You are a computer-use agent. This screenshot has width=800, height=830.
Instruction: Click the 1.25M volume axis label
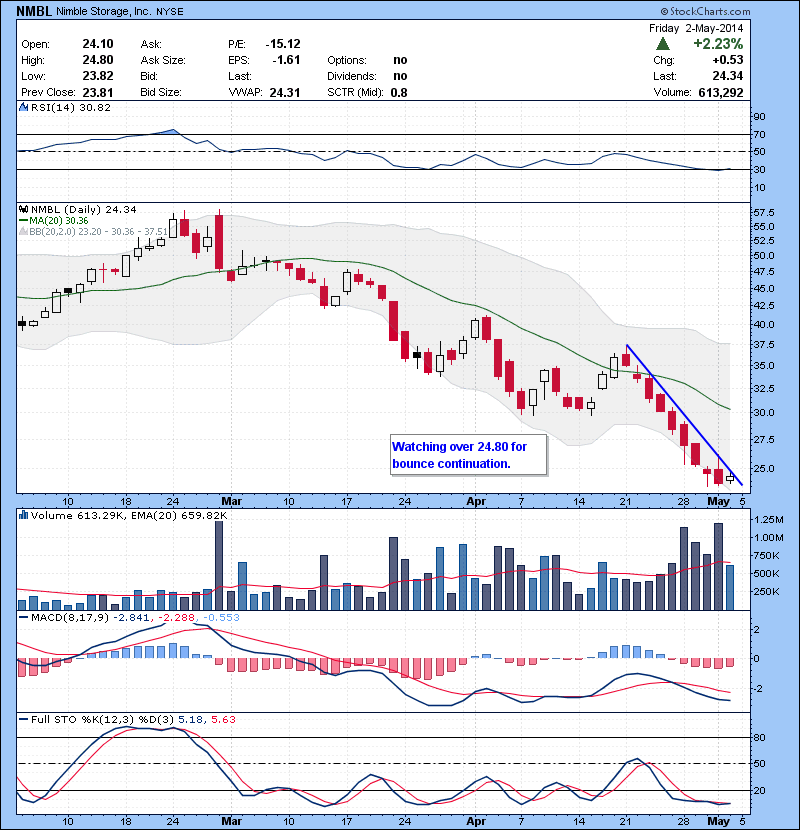pos(768,520)
